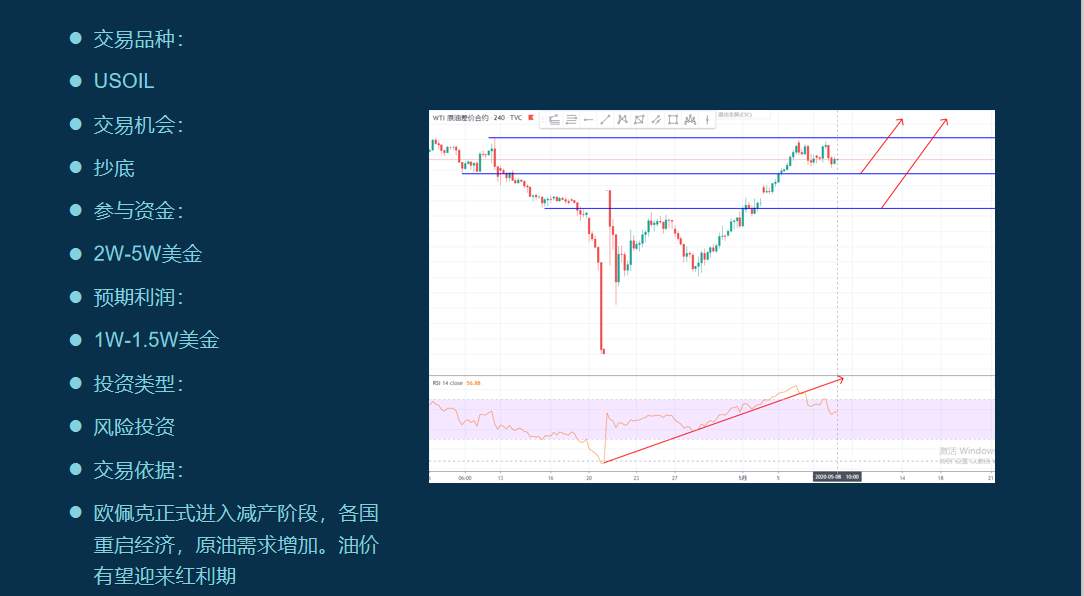Image resolution: width=1084 pixels, height=596 pixels.
Task: Select the vertical line tool in chart toolbar
Action: pyautogui.click(x=707, y=120)
